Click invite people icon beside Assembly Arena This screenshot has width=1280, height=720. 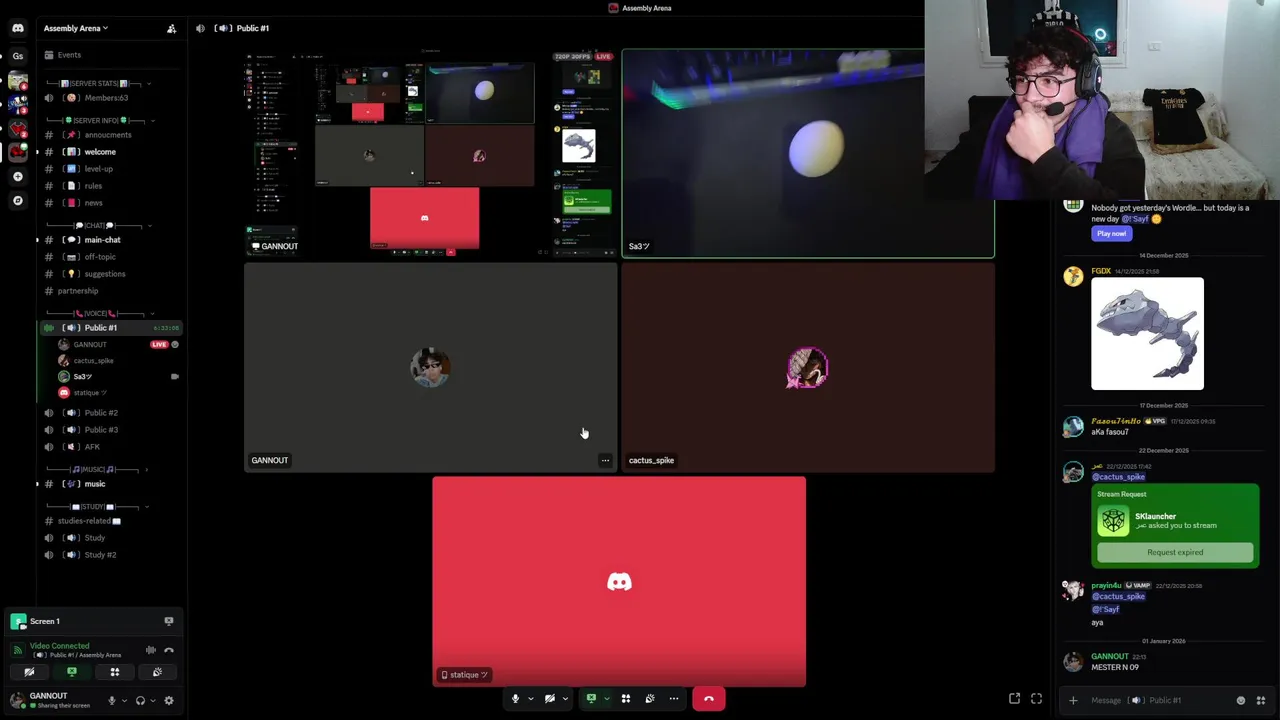pos(171,29)
